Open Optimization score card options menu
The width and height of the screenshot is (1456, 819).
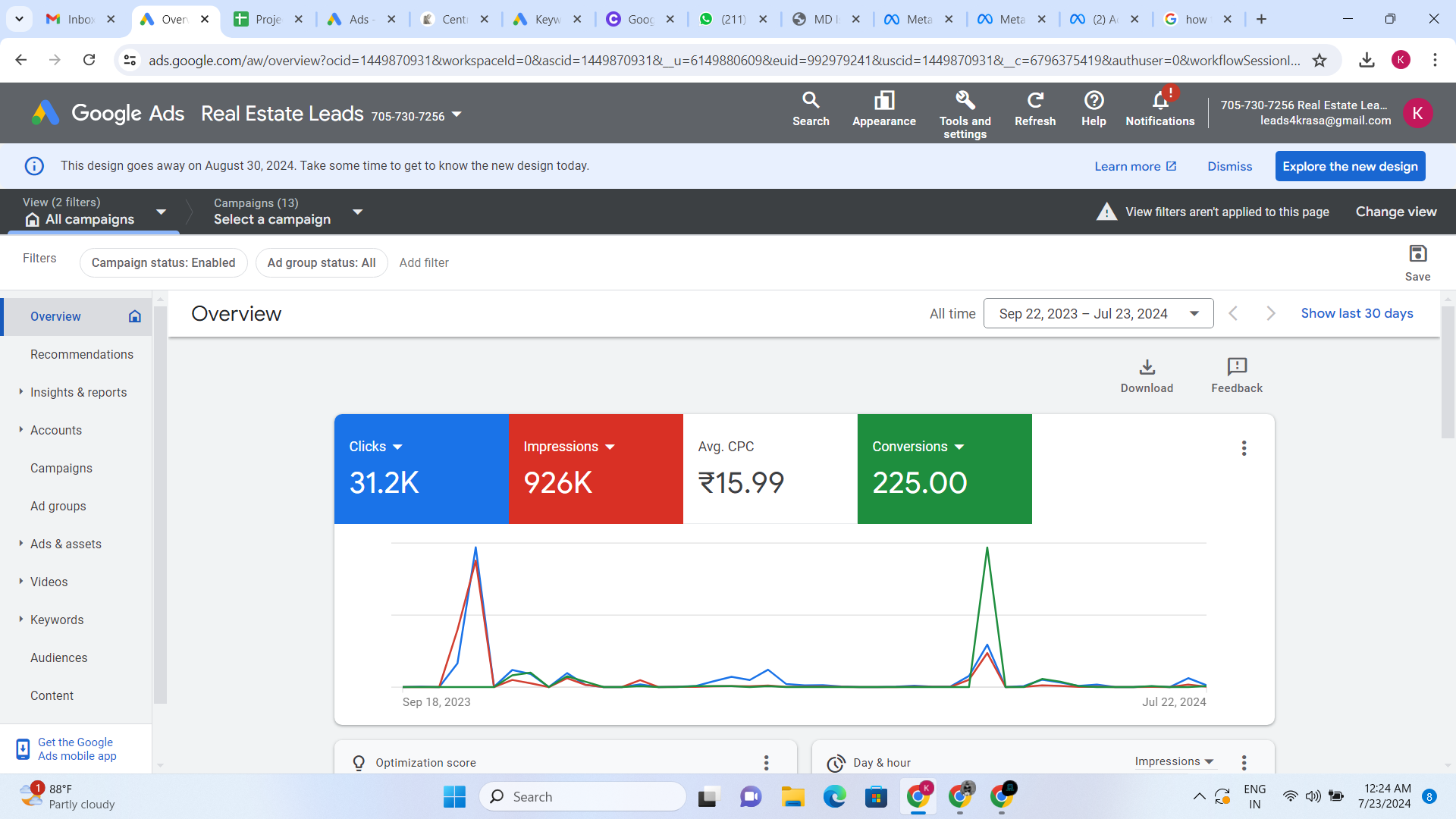coord(766,762)
